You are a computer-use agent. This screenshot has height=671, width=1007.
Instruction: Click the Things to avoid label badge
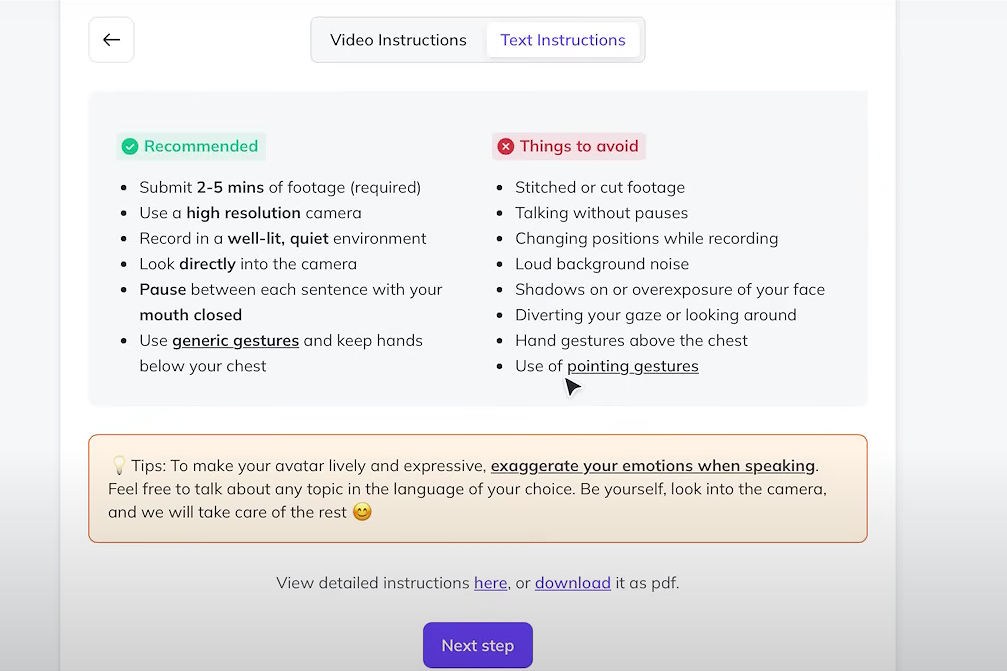[x=569, y=146]
